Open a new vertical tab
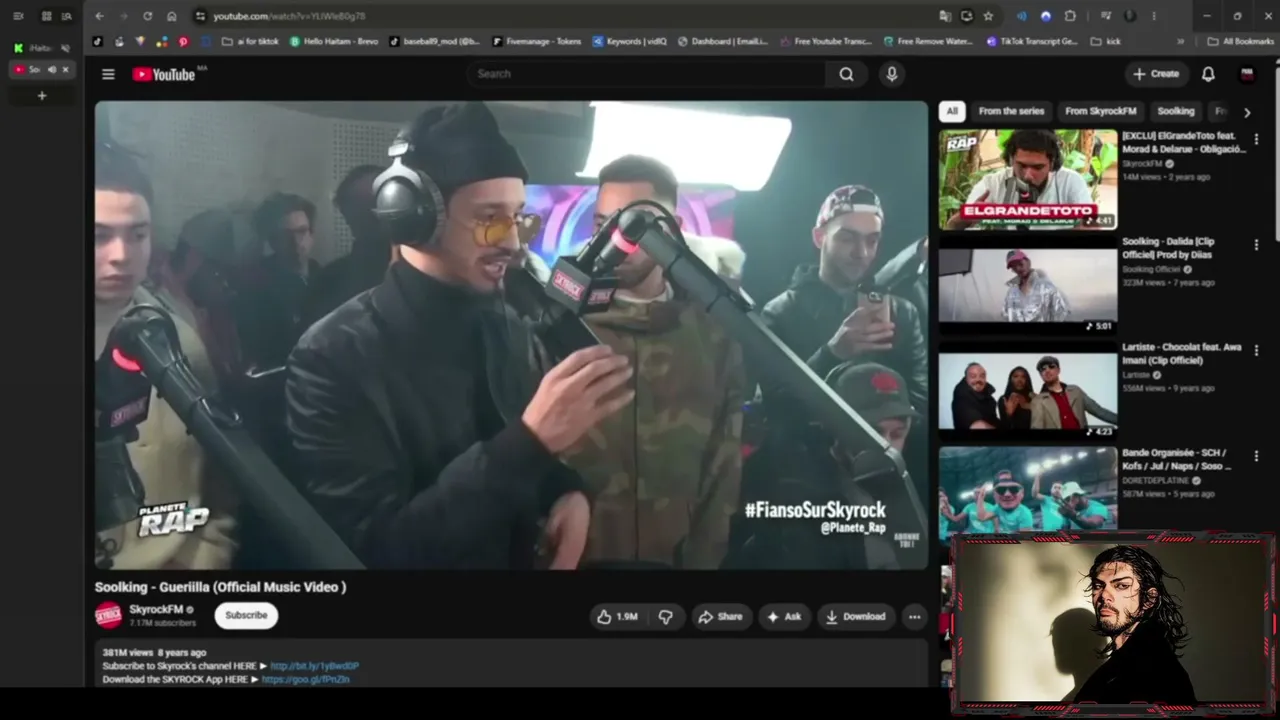The width and height of the screenshot is (1280, 720). [42, 96]
